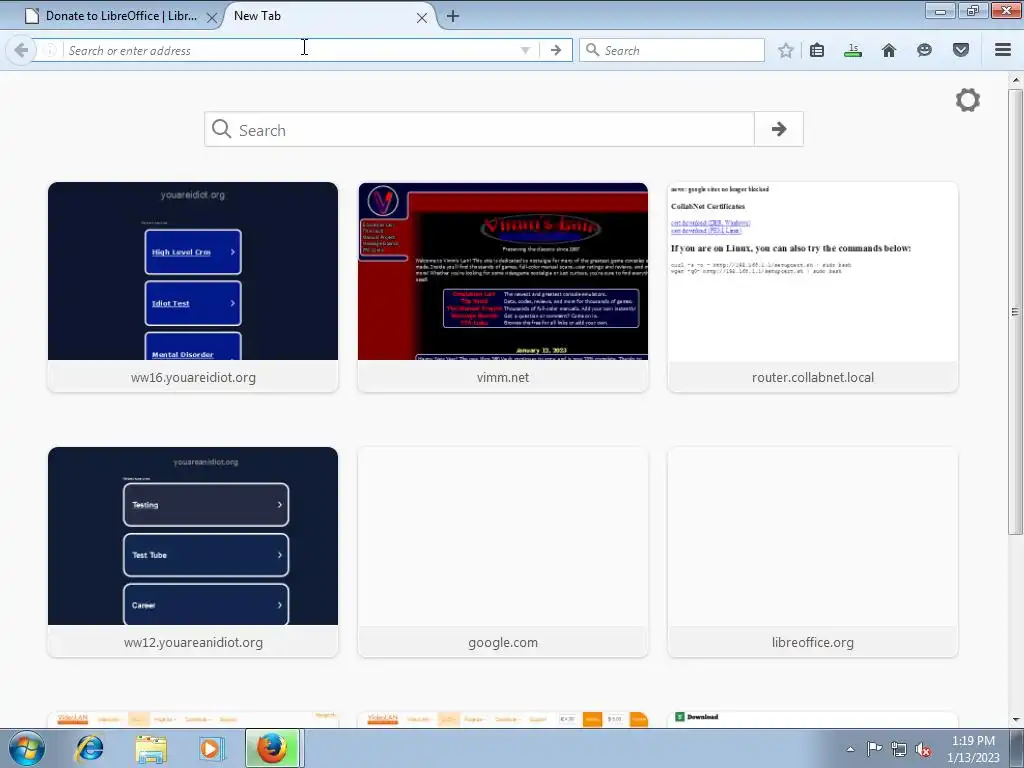Bookmark this page with the star icon
Screen dimensions: 1024x768
pyautogui.click(x=786, y=50)
